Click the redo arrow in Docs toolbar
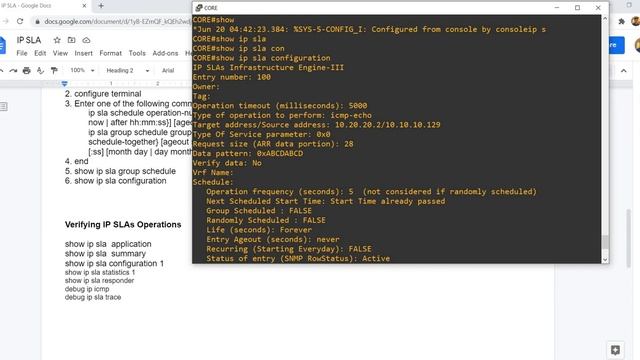This screenshot has width=640, height=360. click(x=13, y=71)
